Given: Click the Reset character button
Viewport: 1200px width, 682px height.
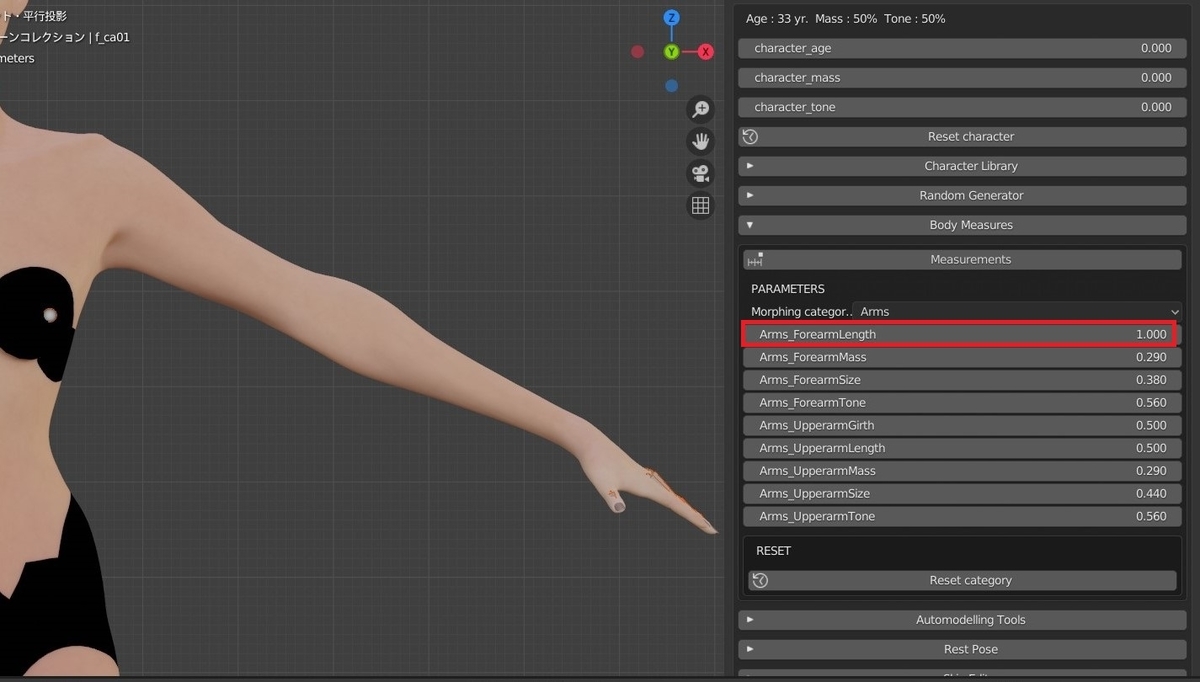Looking at the screenshot, I should 961,136.
